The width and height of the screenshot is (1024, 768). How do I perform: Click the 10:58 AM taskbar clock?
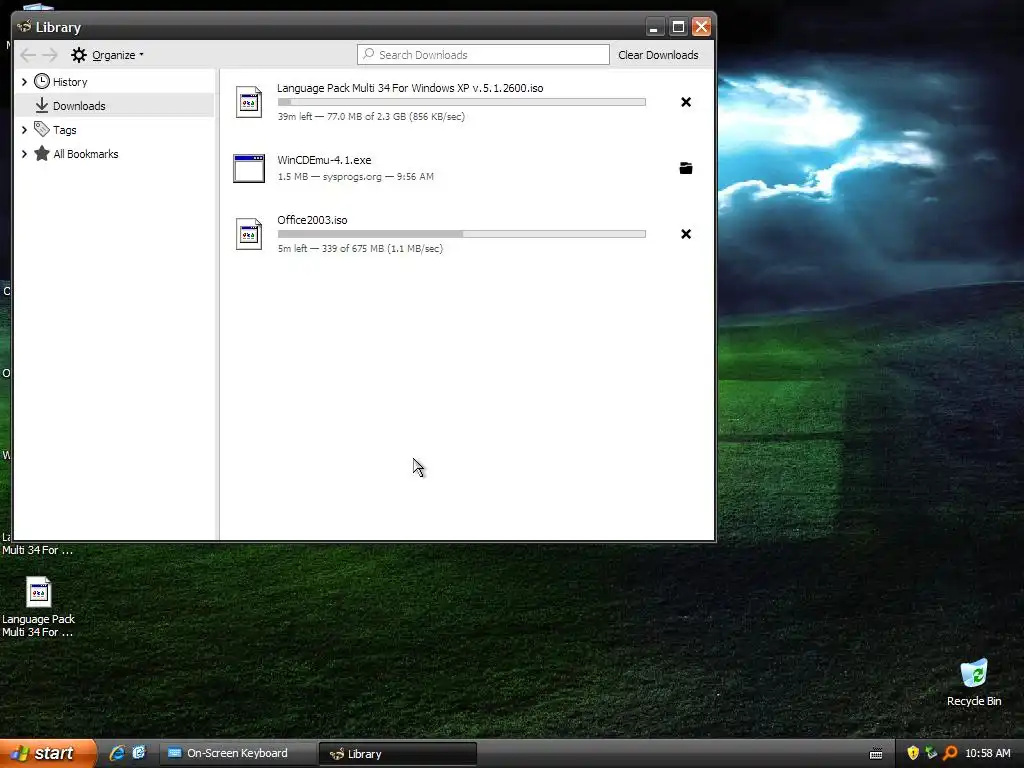coord(987,754)
